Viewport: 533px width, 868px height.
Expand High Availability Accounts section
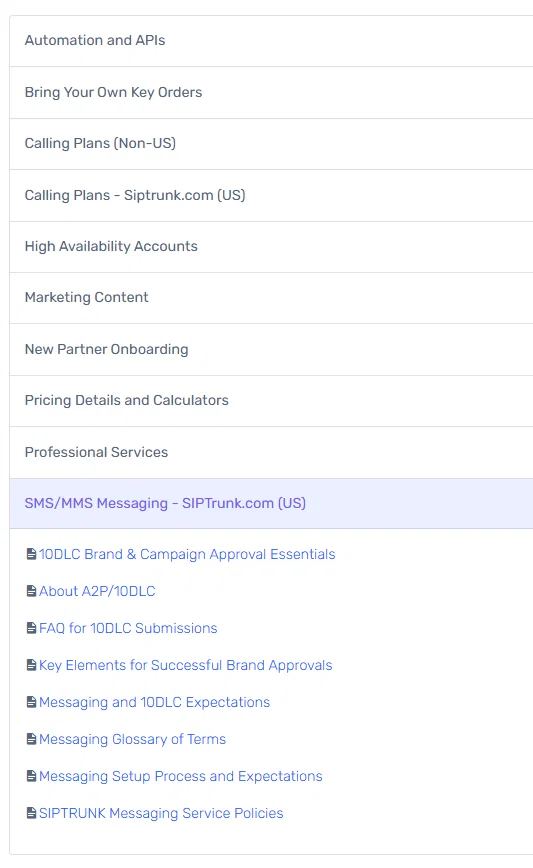pos(271,247)
